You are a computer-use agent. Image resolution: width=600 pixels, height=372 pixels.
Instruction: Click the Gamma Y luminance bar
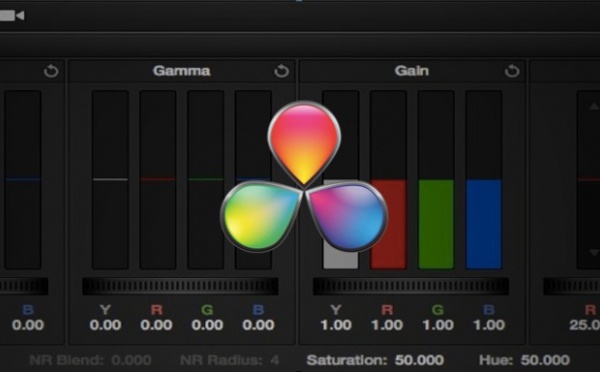pos(110,180)
